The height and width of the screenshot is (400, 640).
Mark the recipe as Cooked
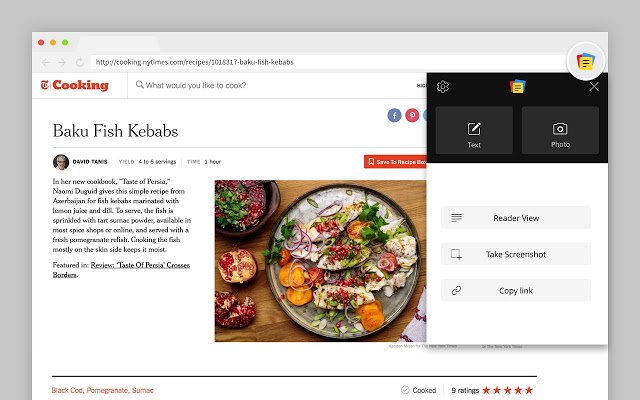point(418,390)
